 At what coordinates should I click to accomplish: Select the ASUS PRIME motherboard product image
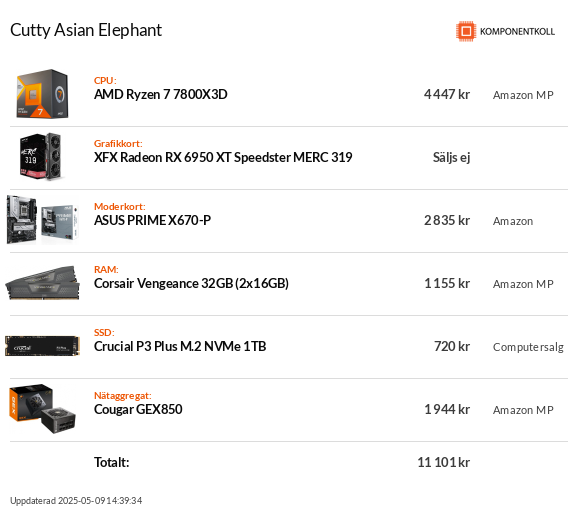[43, 220]
